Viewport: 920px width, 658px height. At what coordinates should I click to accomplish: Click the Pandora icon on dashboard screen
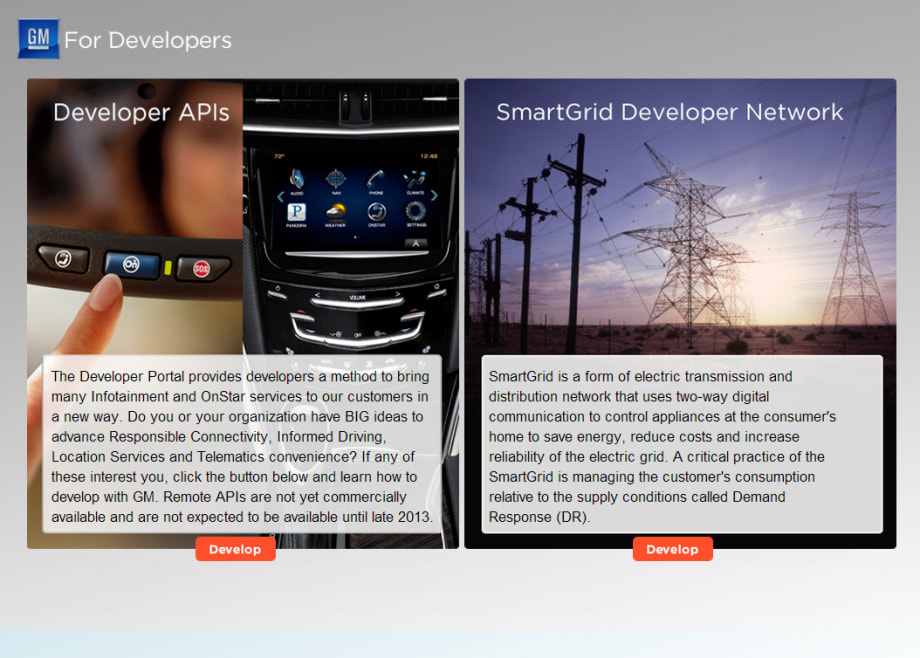point(296,214)
